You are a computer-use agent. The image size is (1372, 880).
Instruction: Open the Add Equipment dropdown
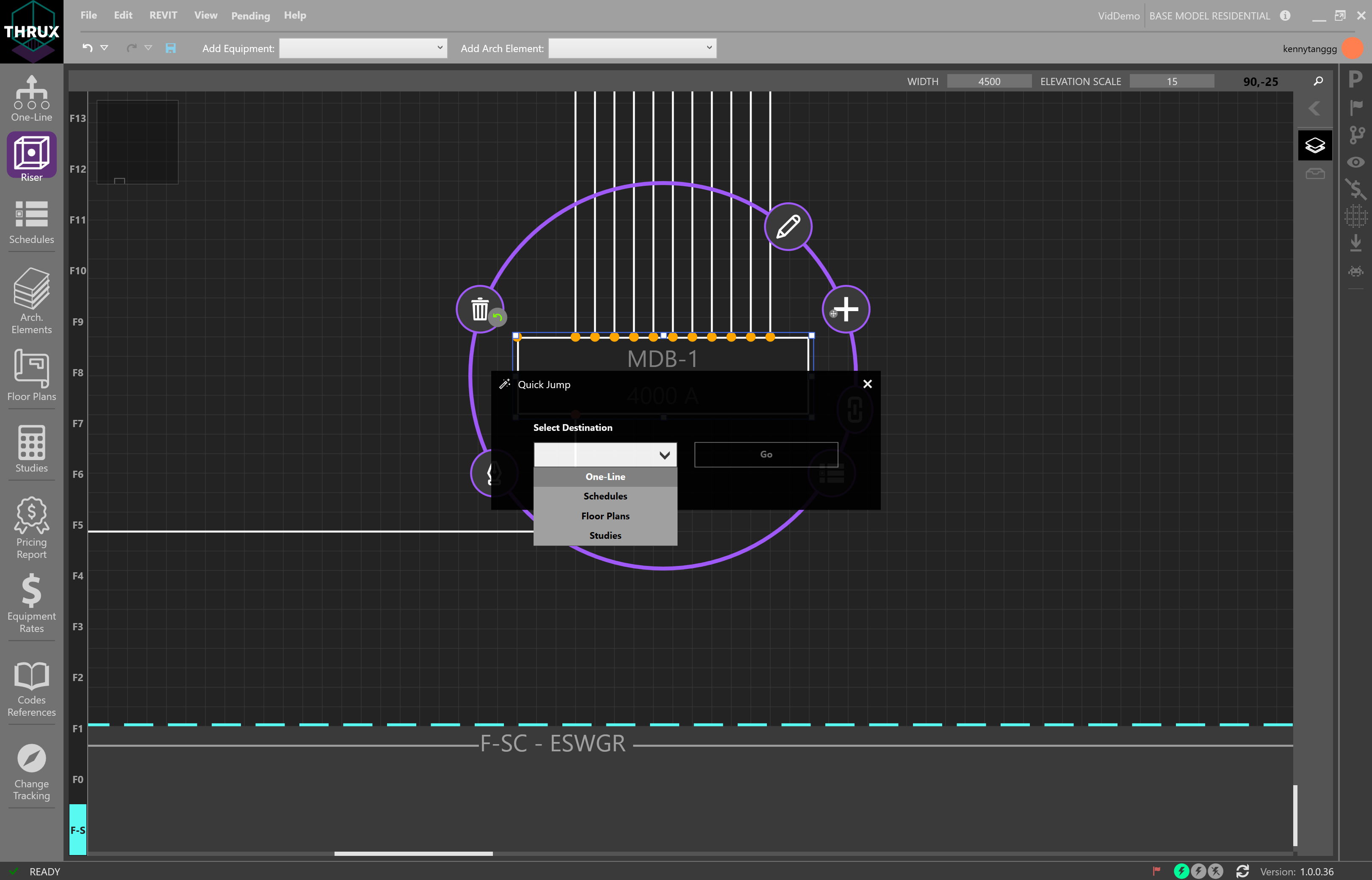[362, 48]
